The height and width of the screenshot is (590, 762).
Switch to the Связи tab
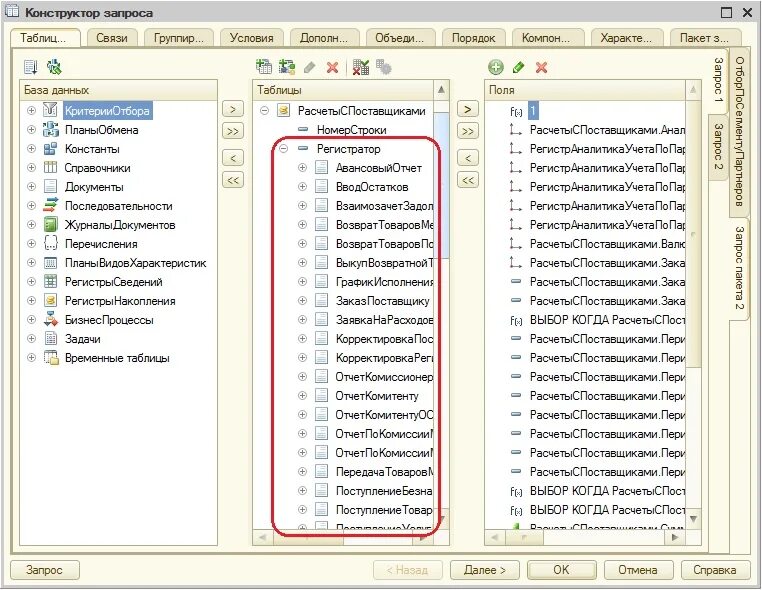(112, 38)
